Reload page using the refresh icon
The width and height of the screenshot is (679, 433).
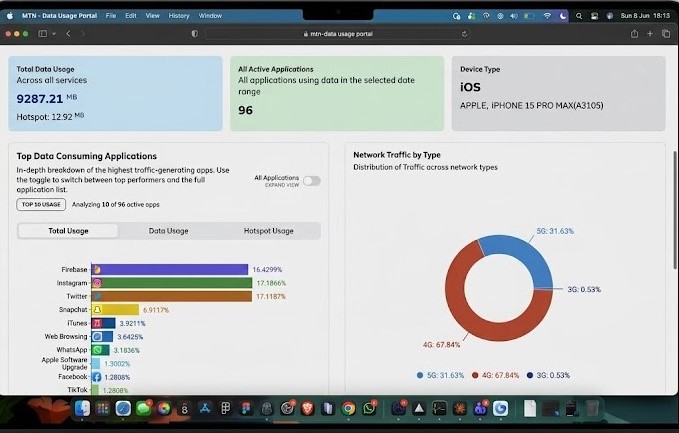pyautogui.click(x=465, y=34)
